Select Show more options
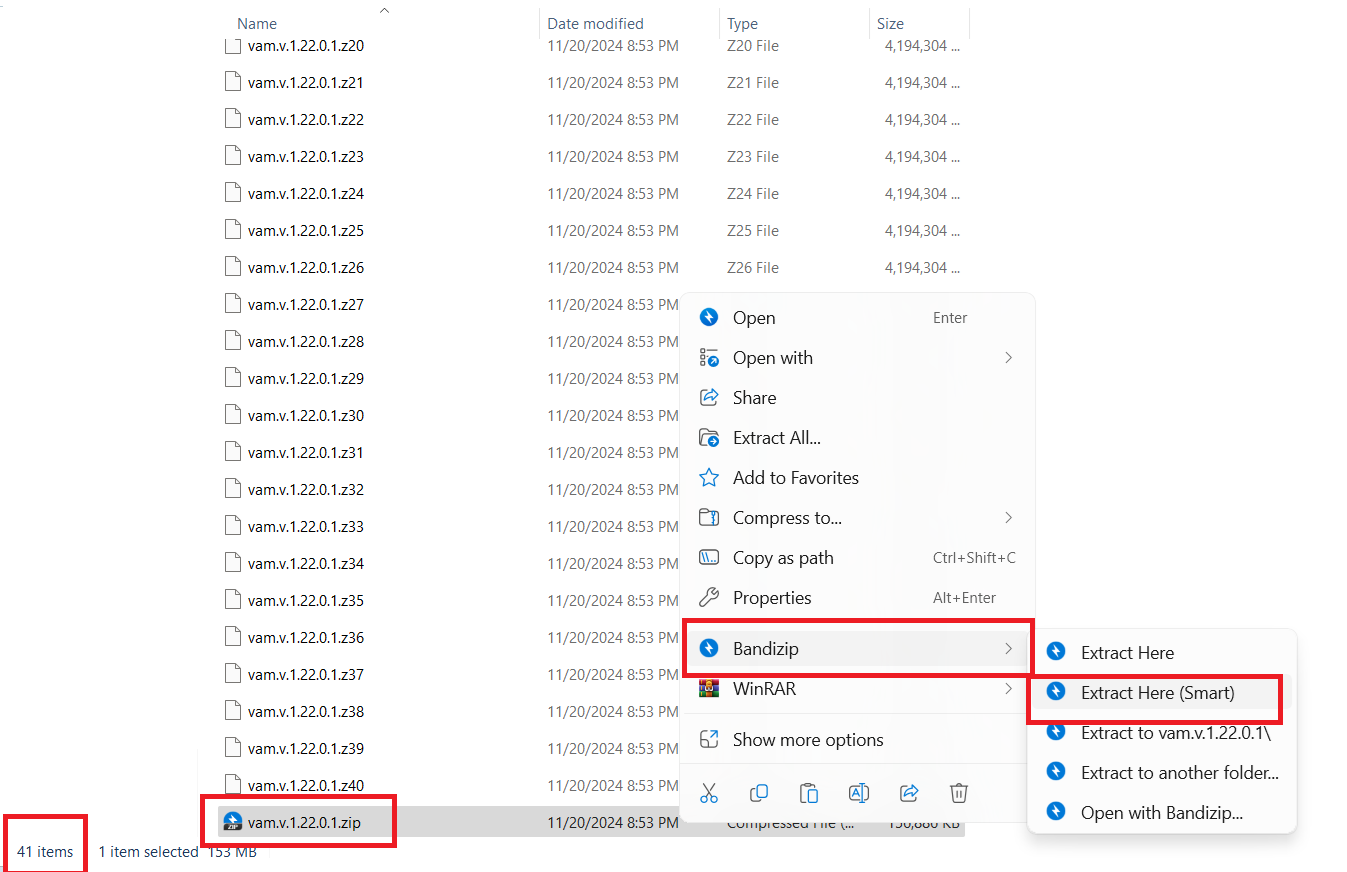The image size is (1347, 872). point(857,740)
